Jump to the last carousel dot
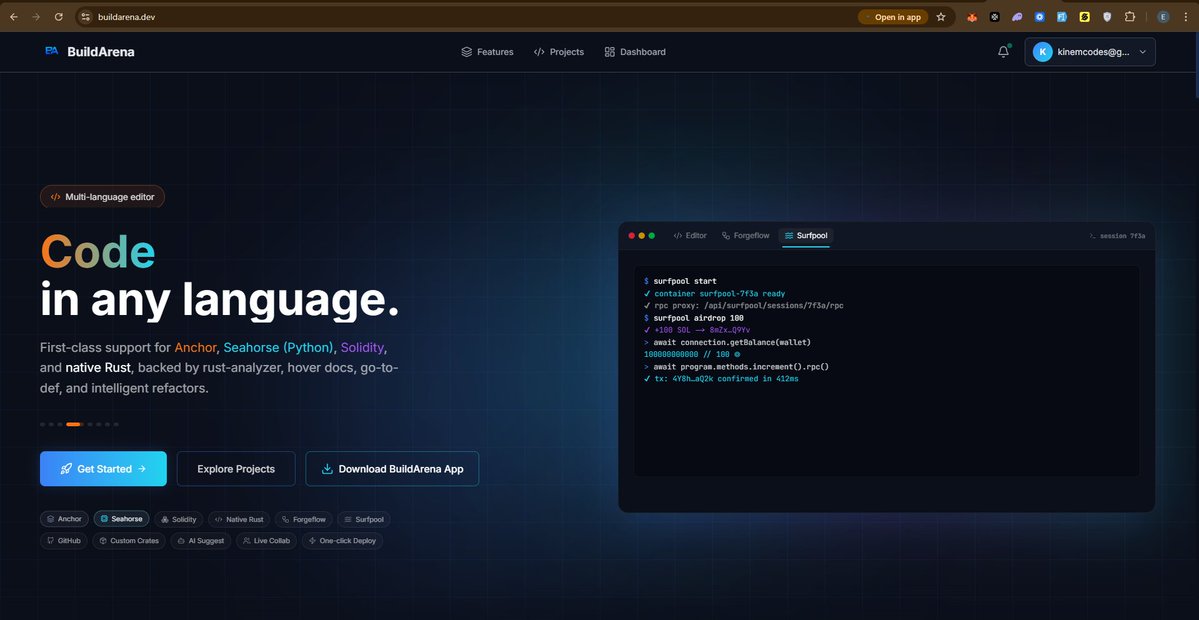Viewport: 1199px width, 620px height. click(x=115, y=424)
